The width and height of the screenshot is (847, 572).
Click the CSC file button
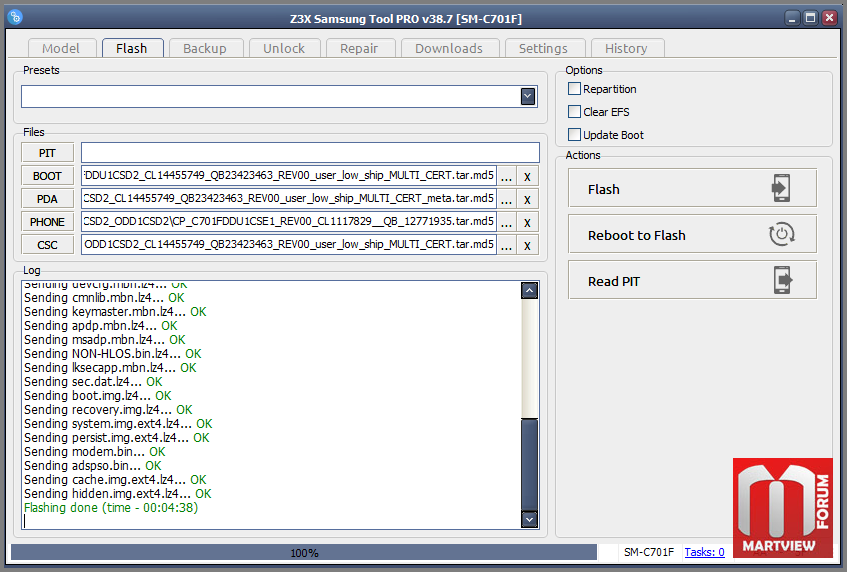(48, 245)
